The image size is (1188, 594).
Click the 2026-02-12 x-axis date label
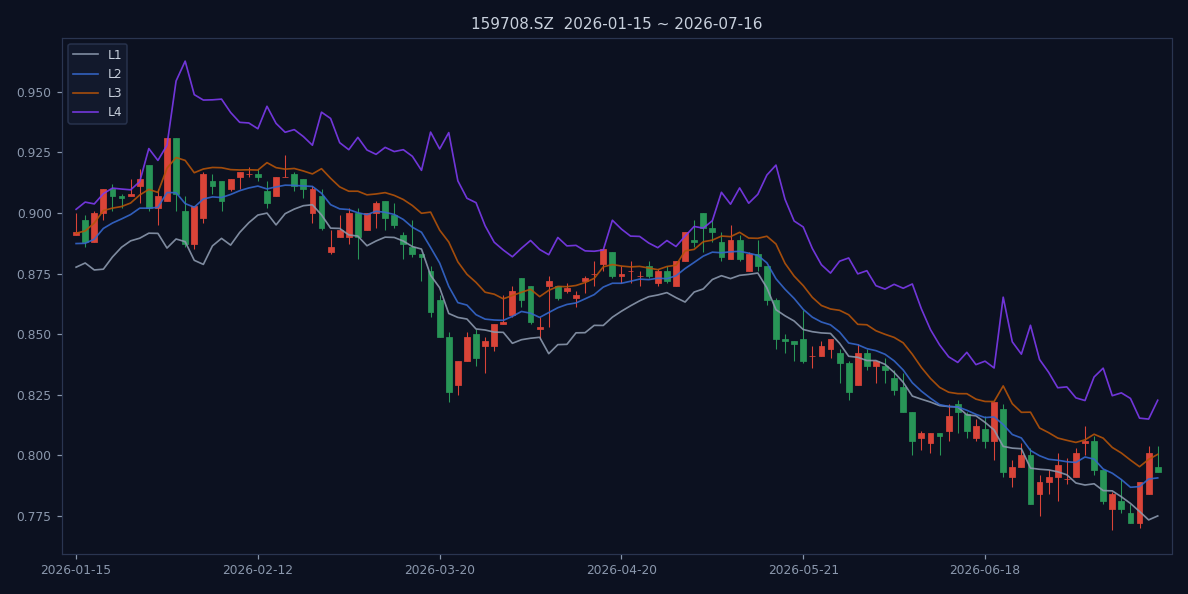[x=258, y=570]
